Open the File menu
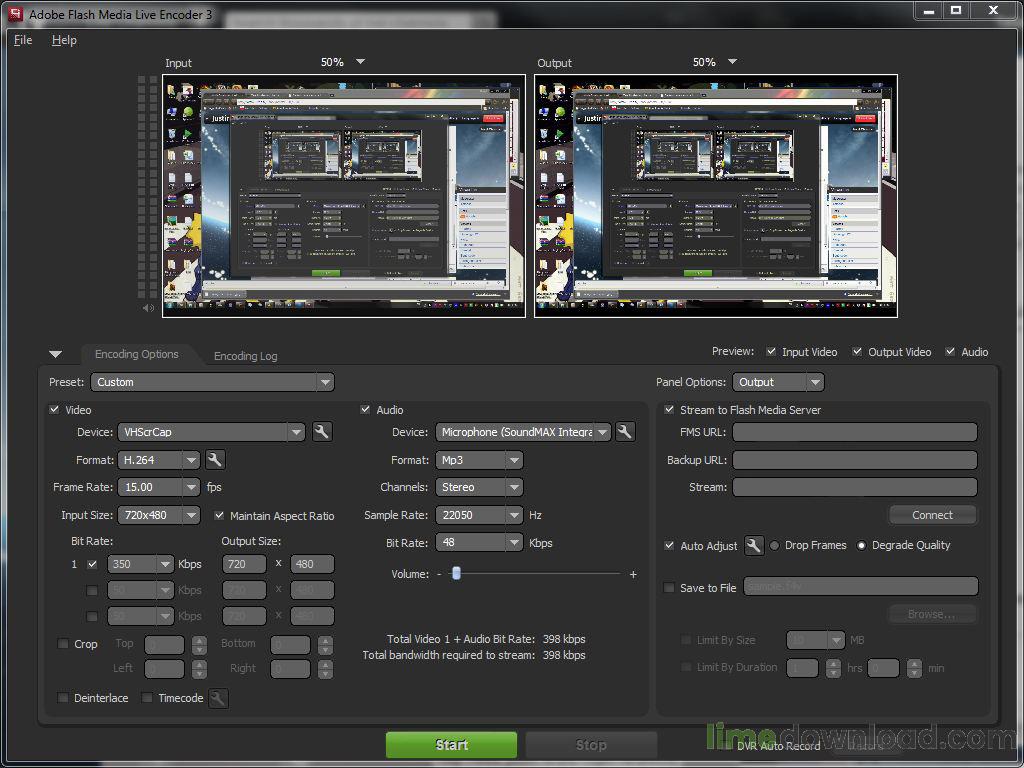1024x768 pixels. point(21,40)
